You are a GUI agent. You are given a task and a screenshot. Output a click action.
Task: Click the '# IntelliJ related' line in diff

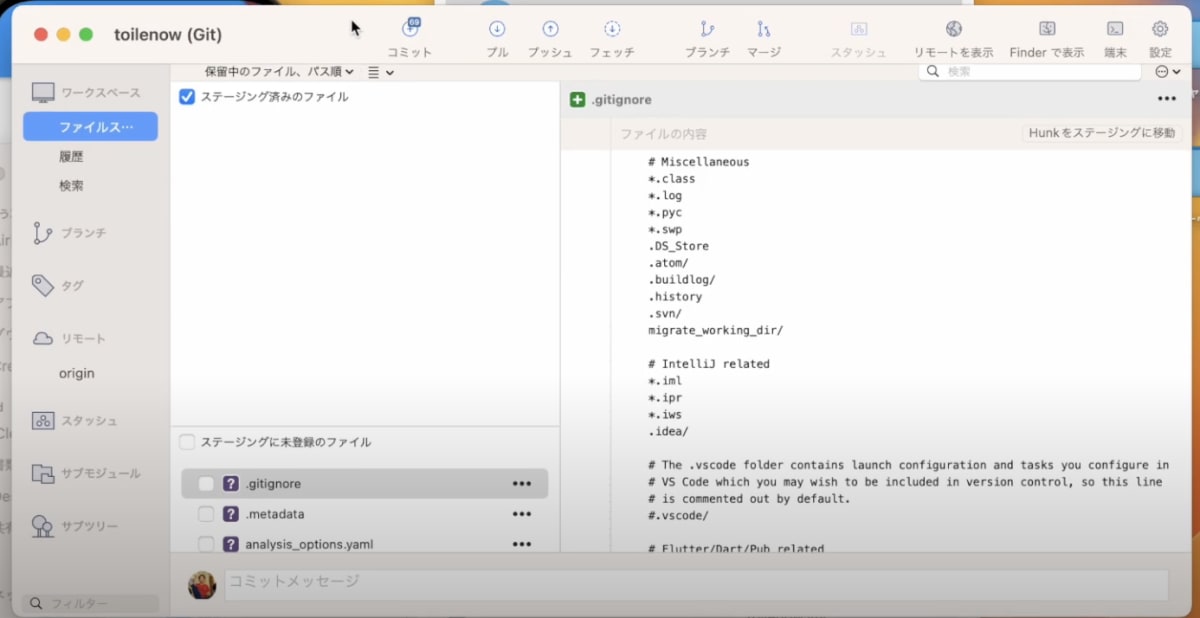[x=709, y=364]
